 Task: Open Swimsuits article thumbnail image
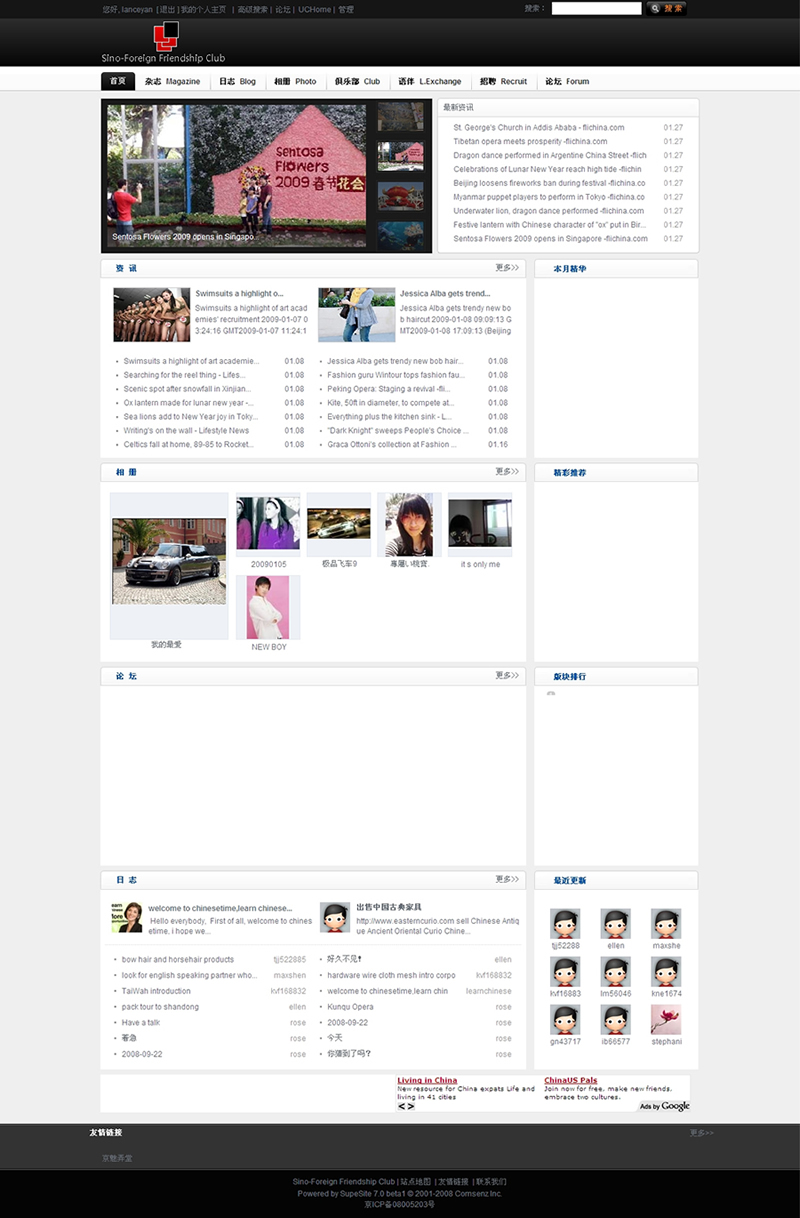[151, 315]
